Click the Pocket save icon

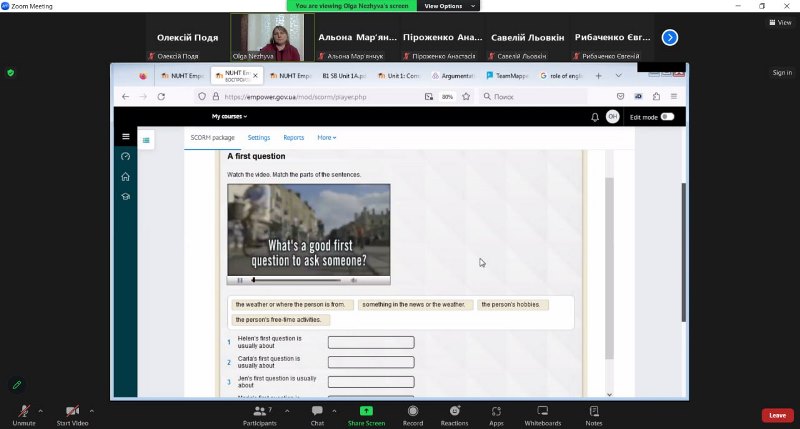pyautogui.click(x=620, y=96)
